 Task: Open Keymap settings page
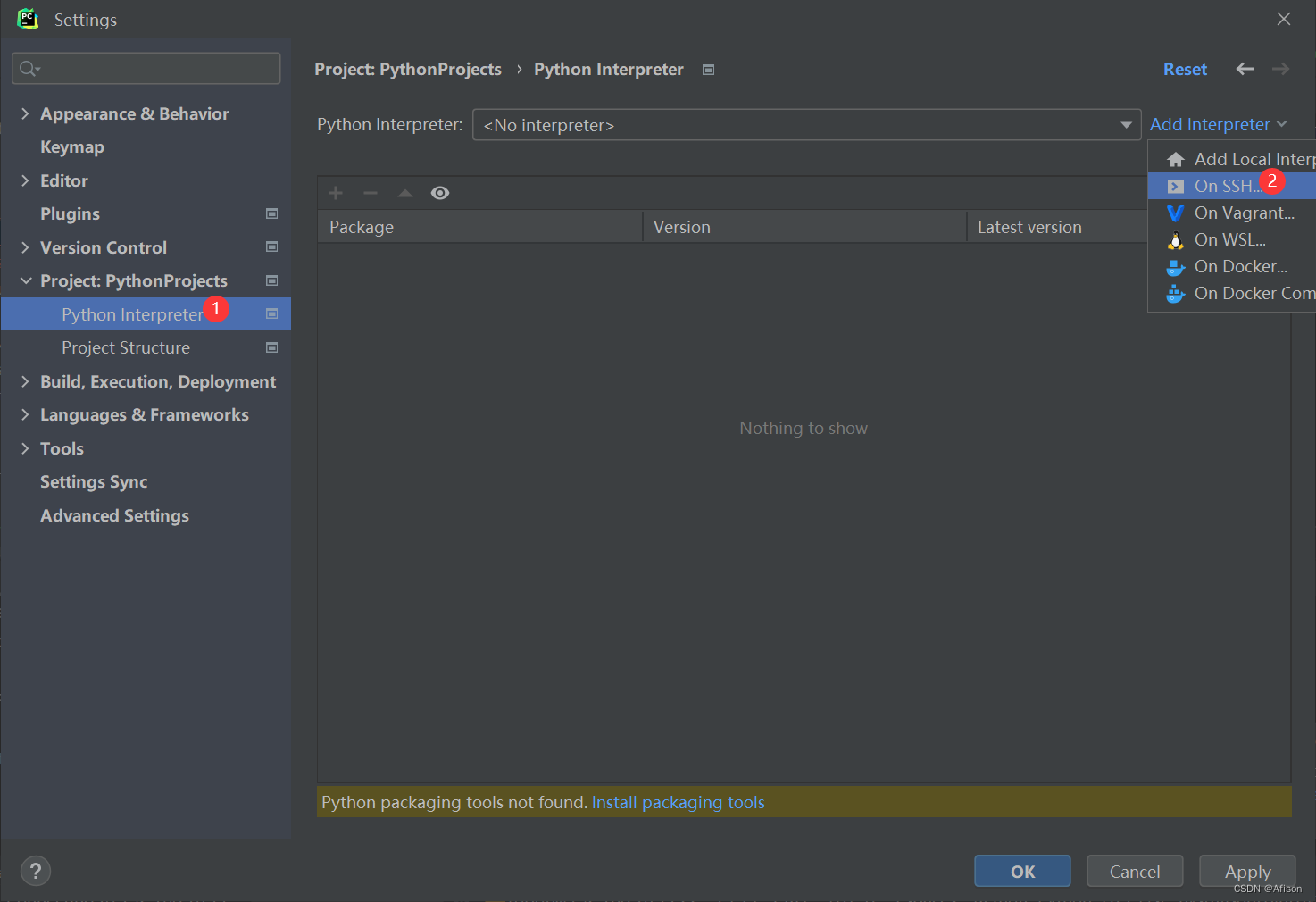click(x=72, y=146)
